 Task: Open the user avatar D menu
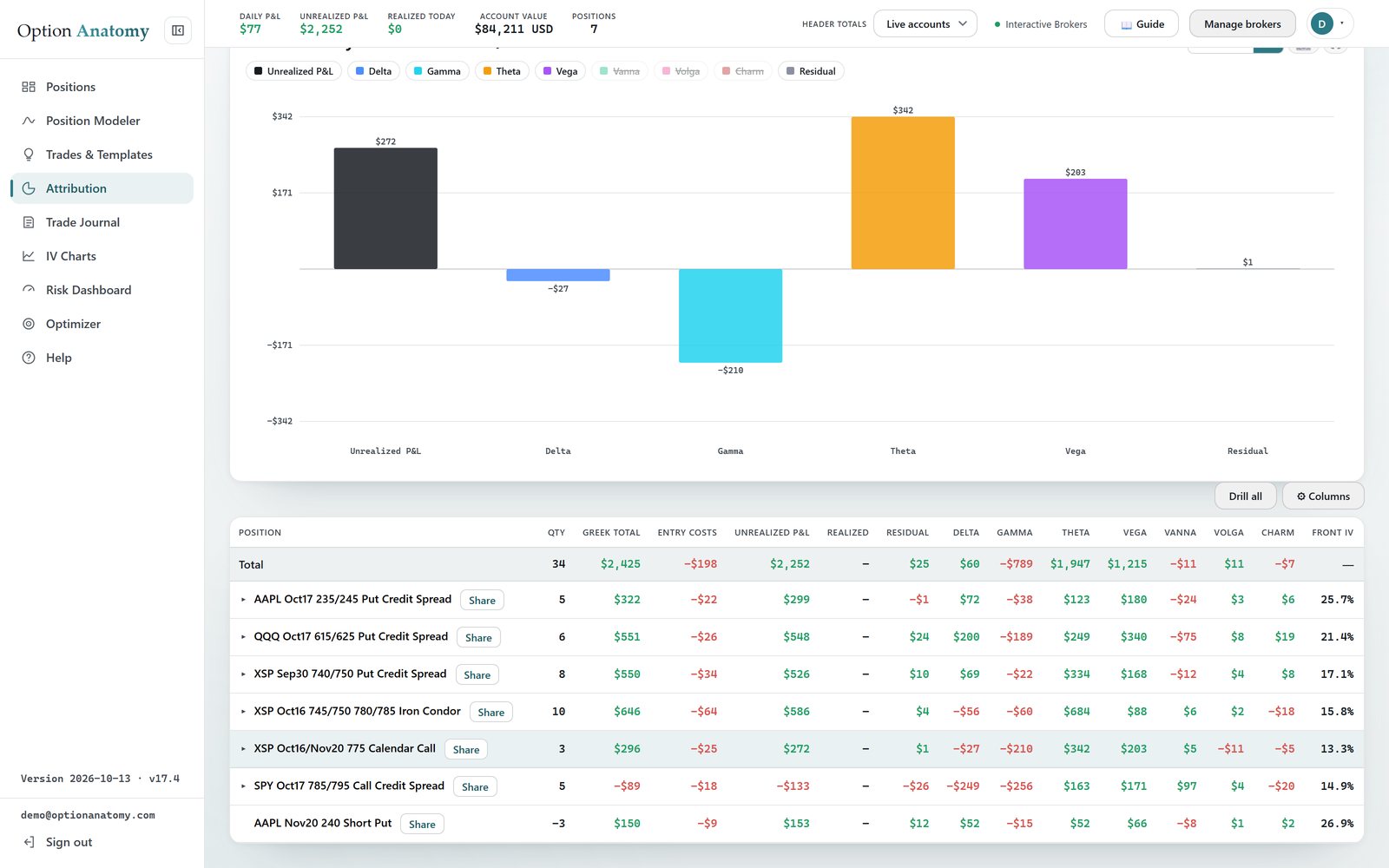[x=1329, y=23]
